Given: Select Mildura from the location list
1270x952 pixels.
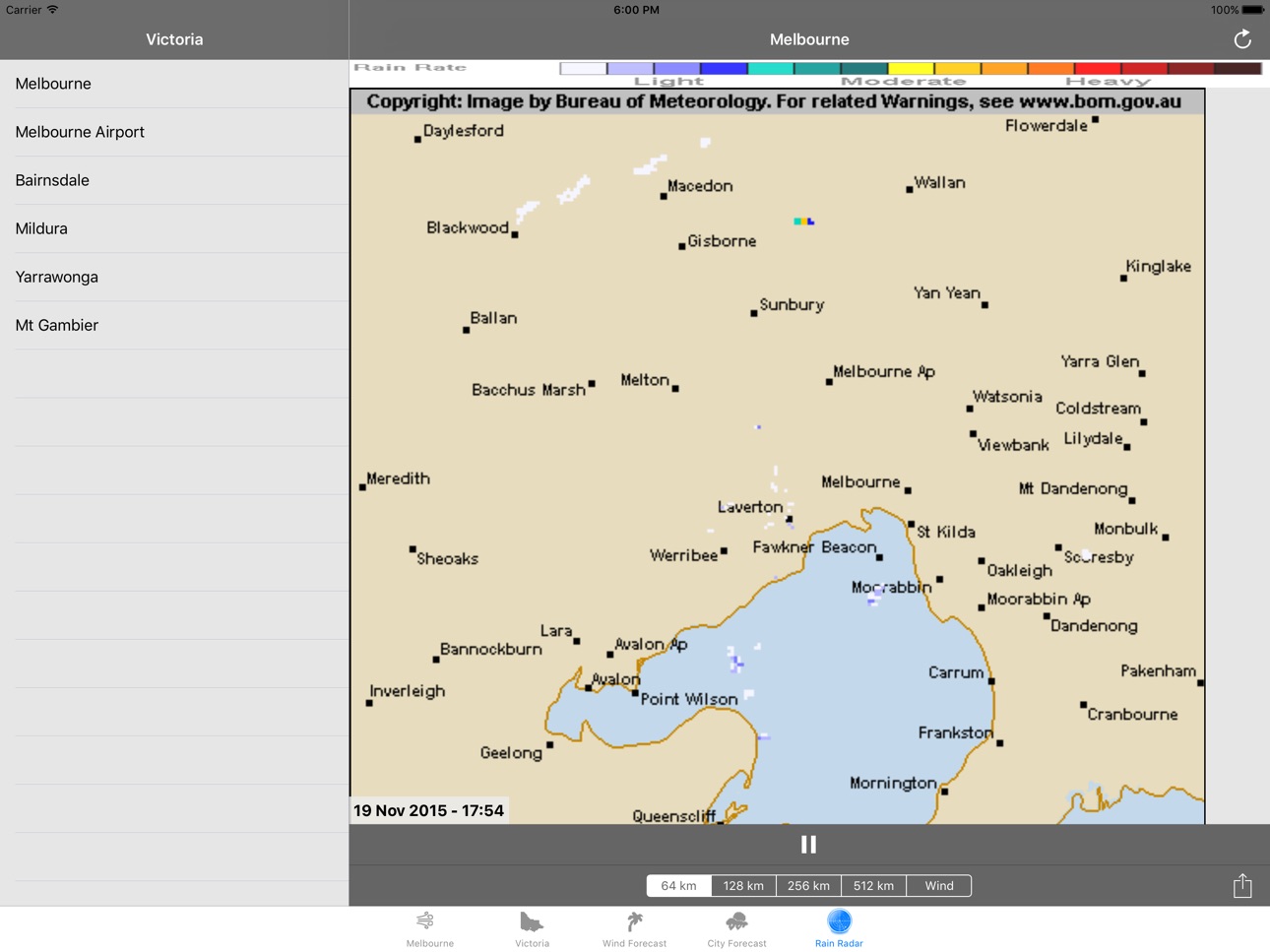Looking at the screenshot, I should (174, 228).
